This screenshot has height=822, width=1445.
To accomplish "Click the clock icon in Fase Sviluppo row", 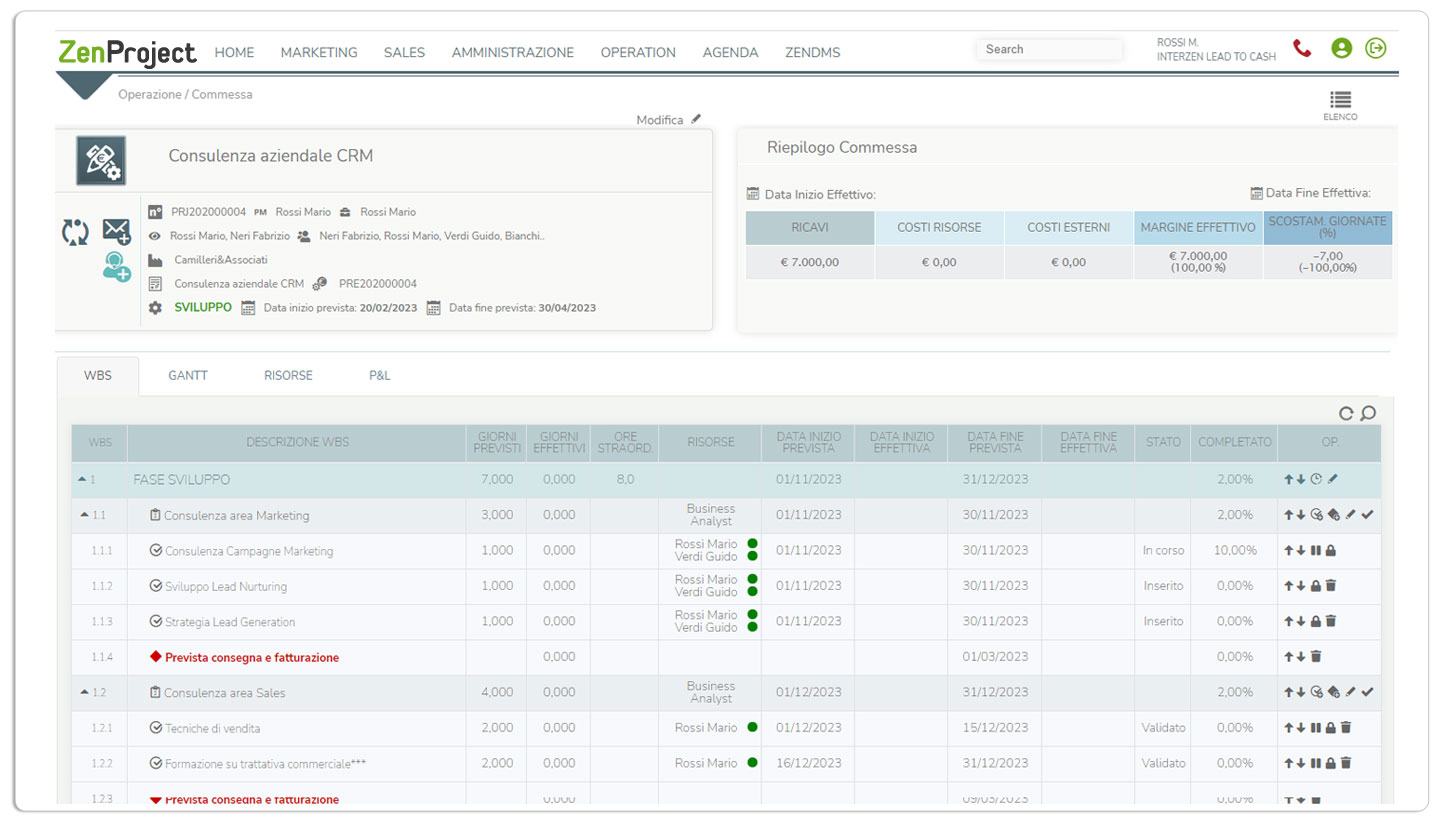I will pyautogui.click(x=1316, y=479).
